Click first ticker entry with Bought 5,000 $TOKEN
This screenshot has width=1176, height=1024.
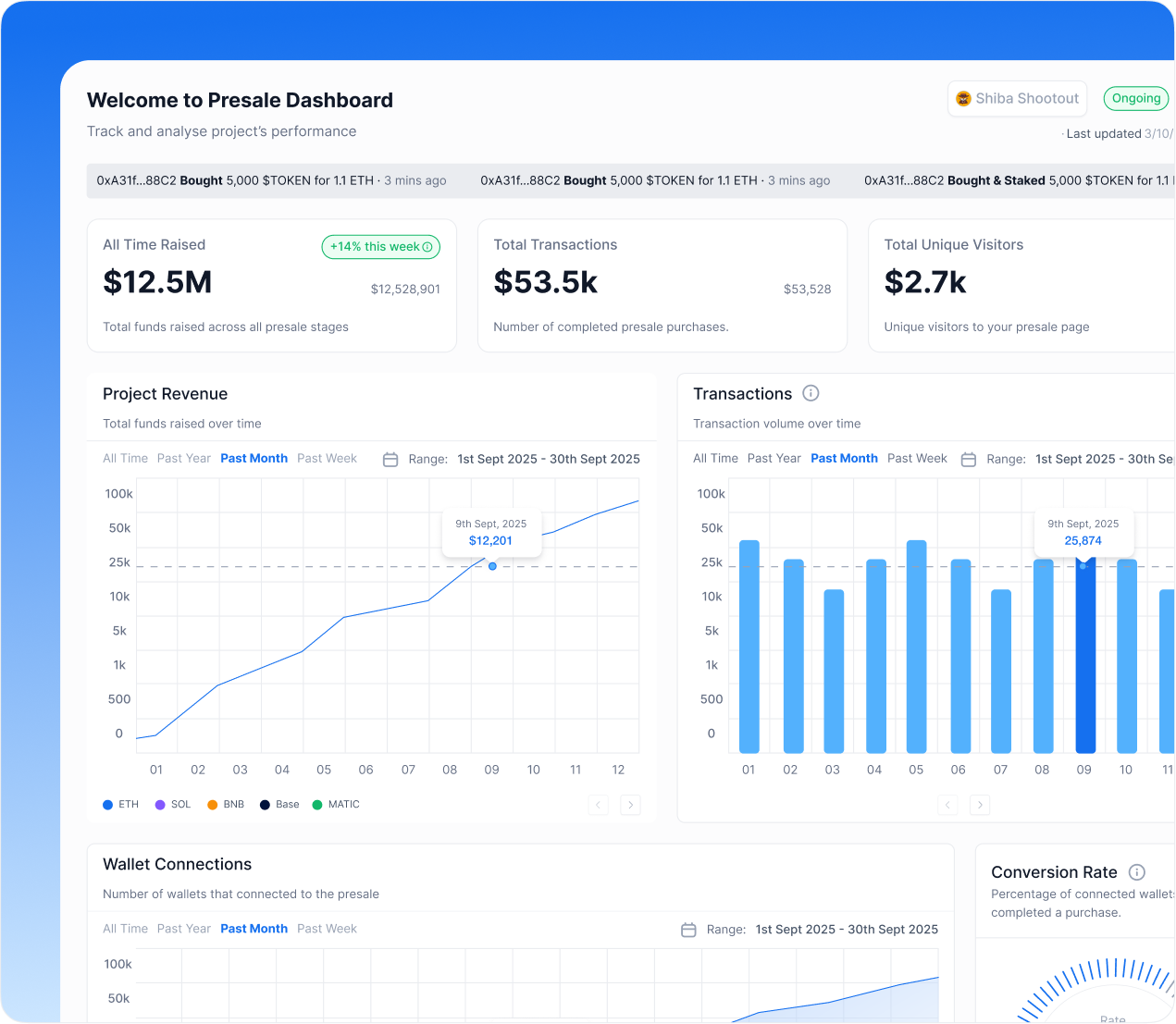(x=271, y=180)
